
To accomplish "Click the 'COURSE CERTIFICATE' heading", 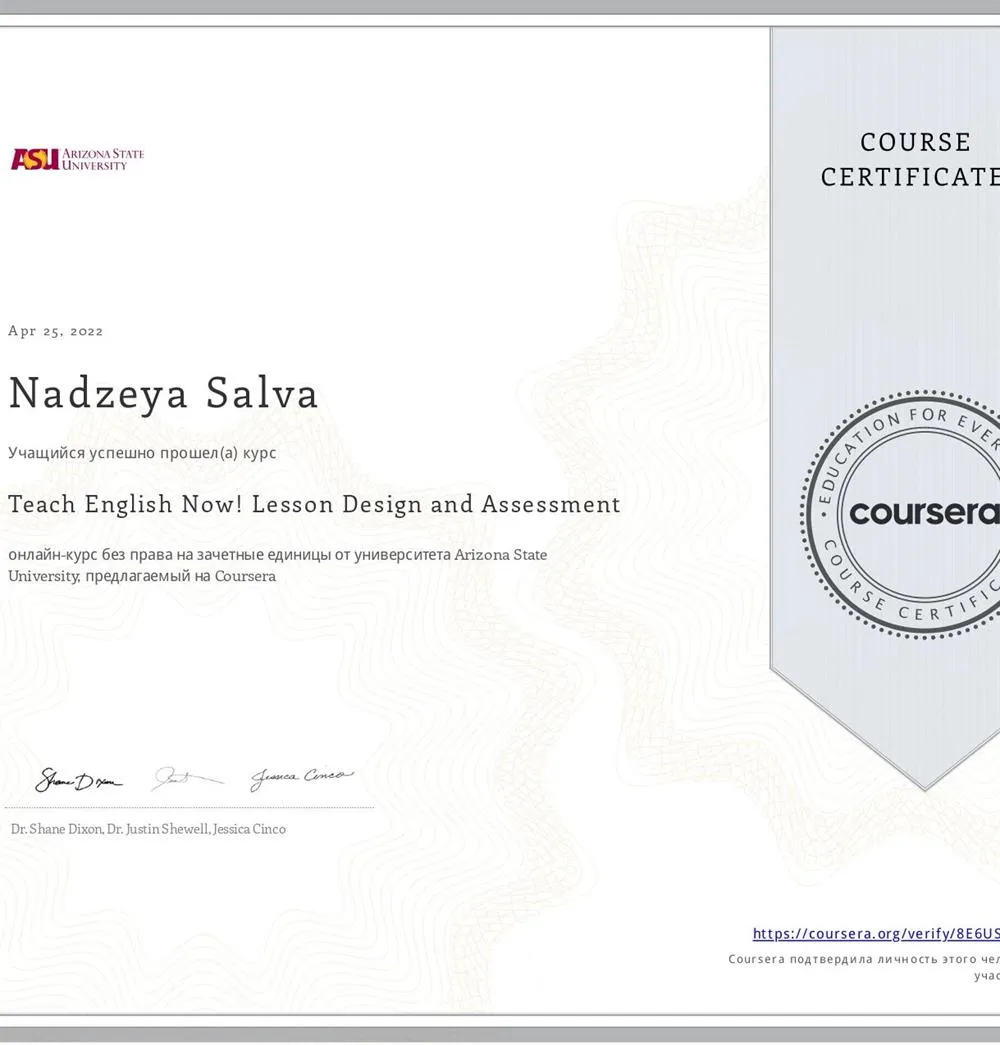I will (910, 159).
